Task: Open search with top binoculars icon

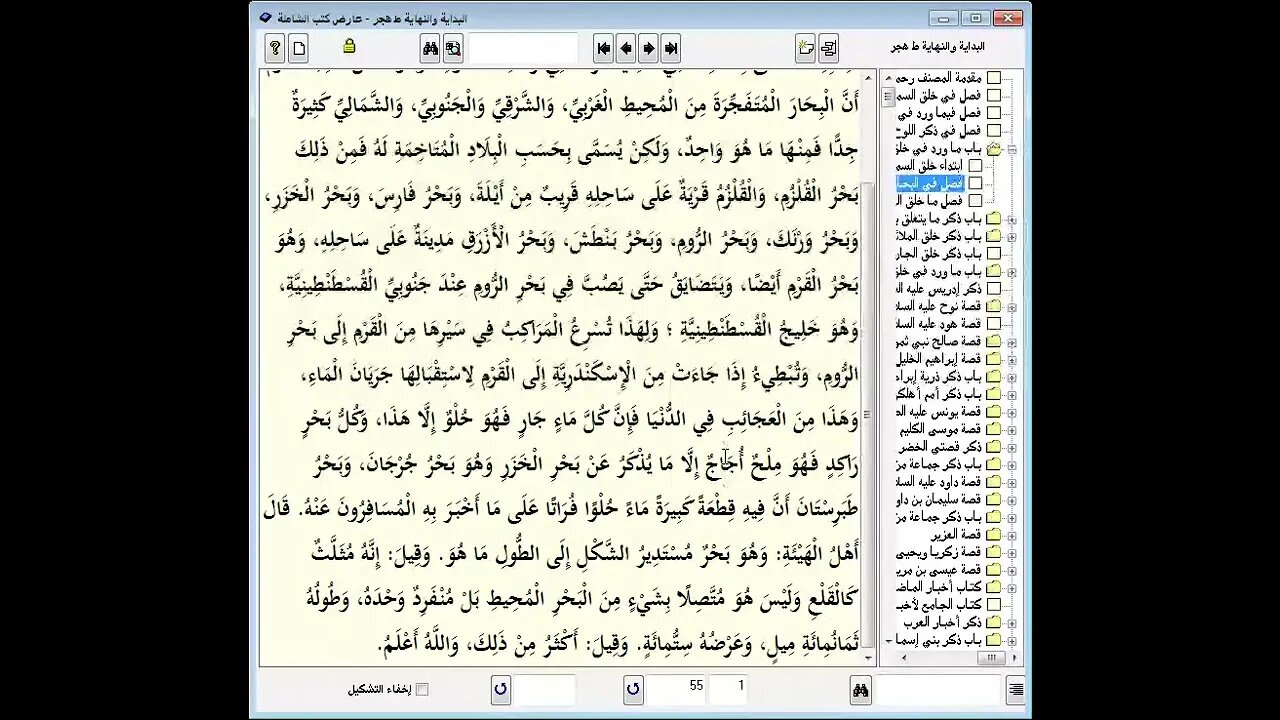Action: [430, 48]
